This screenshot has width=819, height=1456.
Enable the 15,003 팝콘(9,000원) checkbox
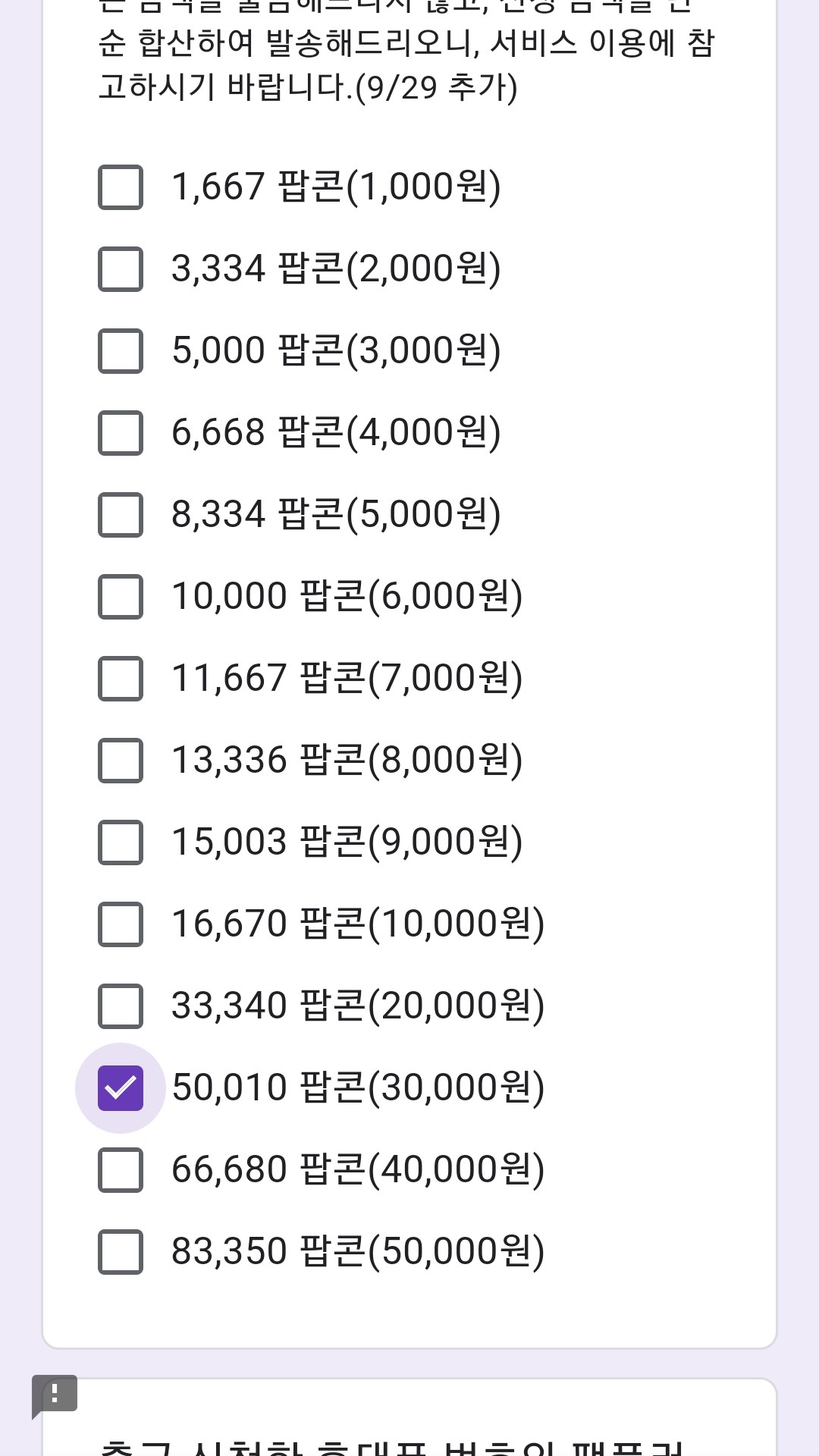click(x=121, y=842)
